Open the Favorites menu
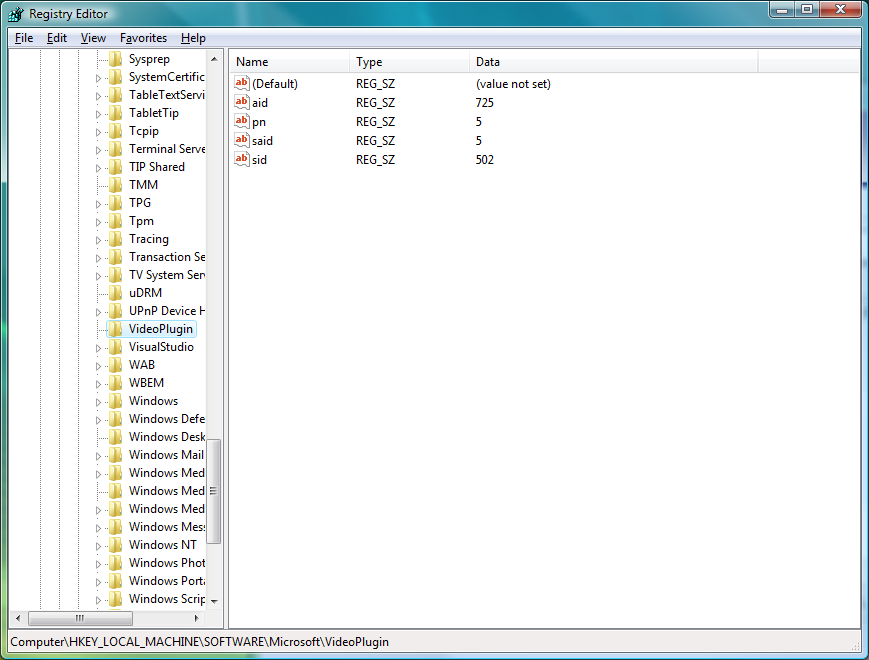This screenshot has height=660, width=869. click(x=144, y=38)
